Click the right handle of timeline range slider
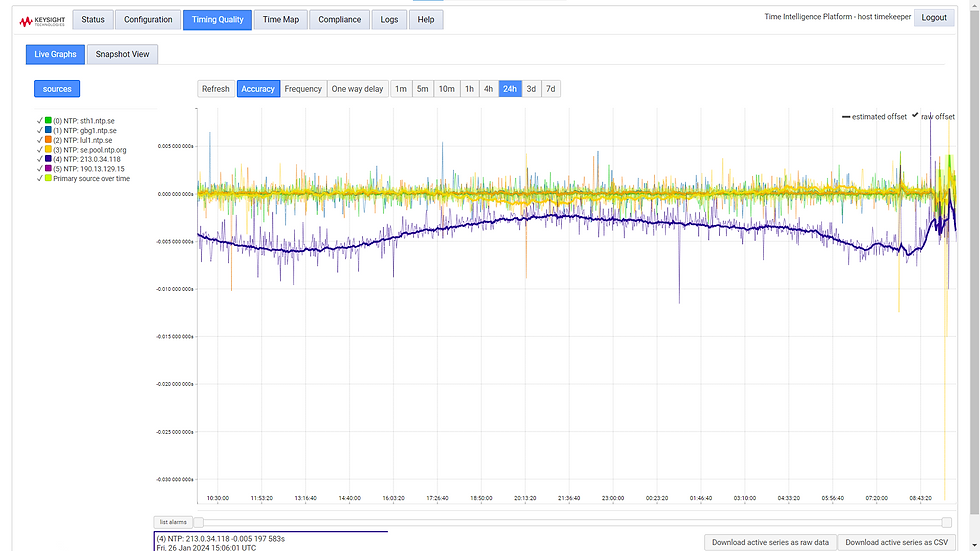Viewport: 980px width, 551px height. click(x=947, y=522)
